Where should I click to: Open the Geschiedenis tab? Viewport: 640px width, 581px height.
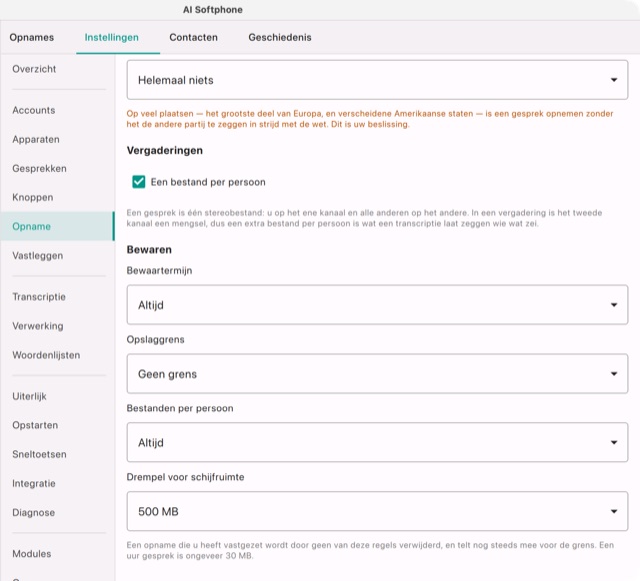280,38
